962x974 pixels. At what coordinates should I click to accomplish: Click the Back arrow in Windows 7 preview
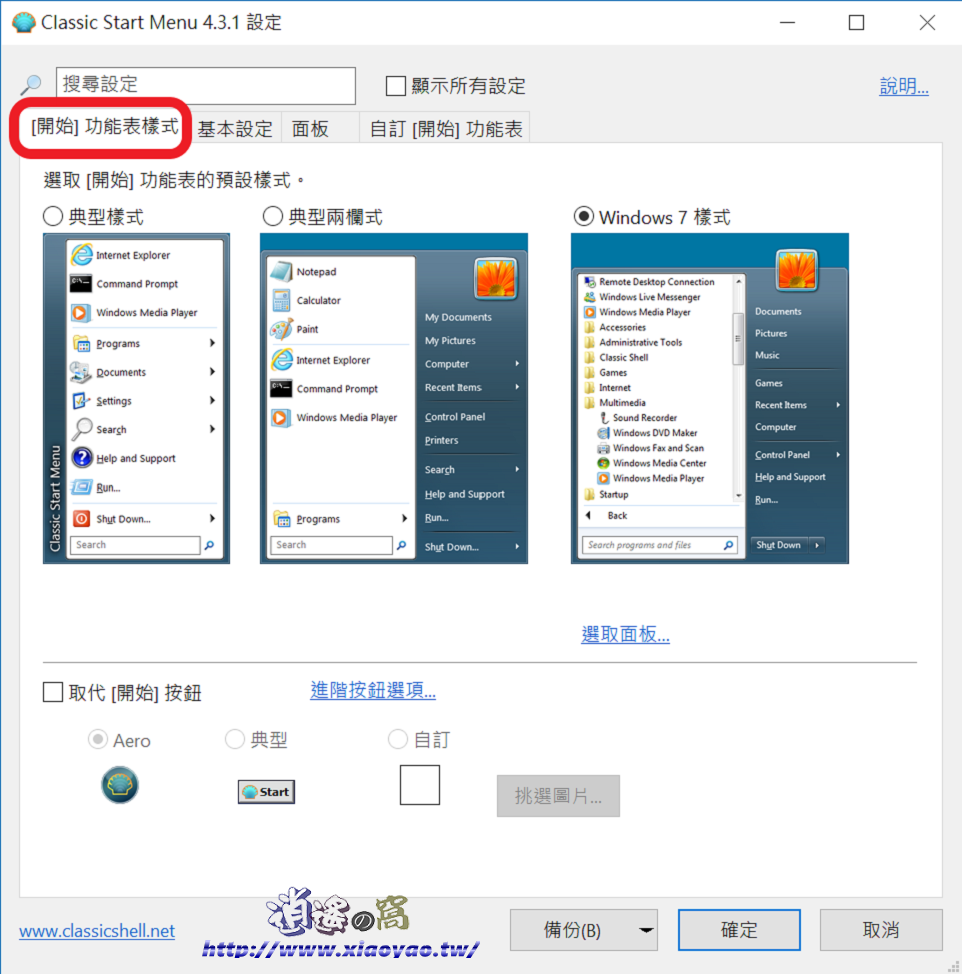pos(588,515)
